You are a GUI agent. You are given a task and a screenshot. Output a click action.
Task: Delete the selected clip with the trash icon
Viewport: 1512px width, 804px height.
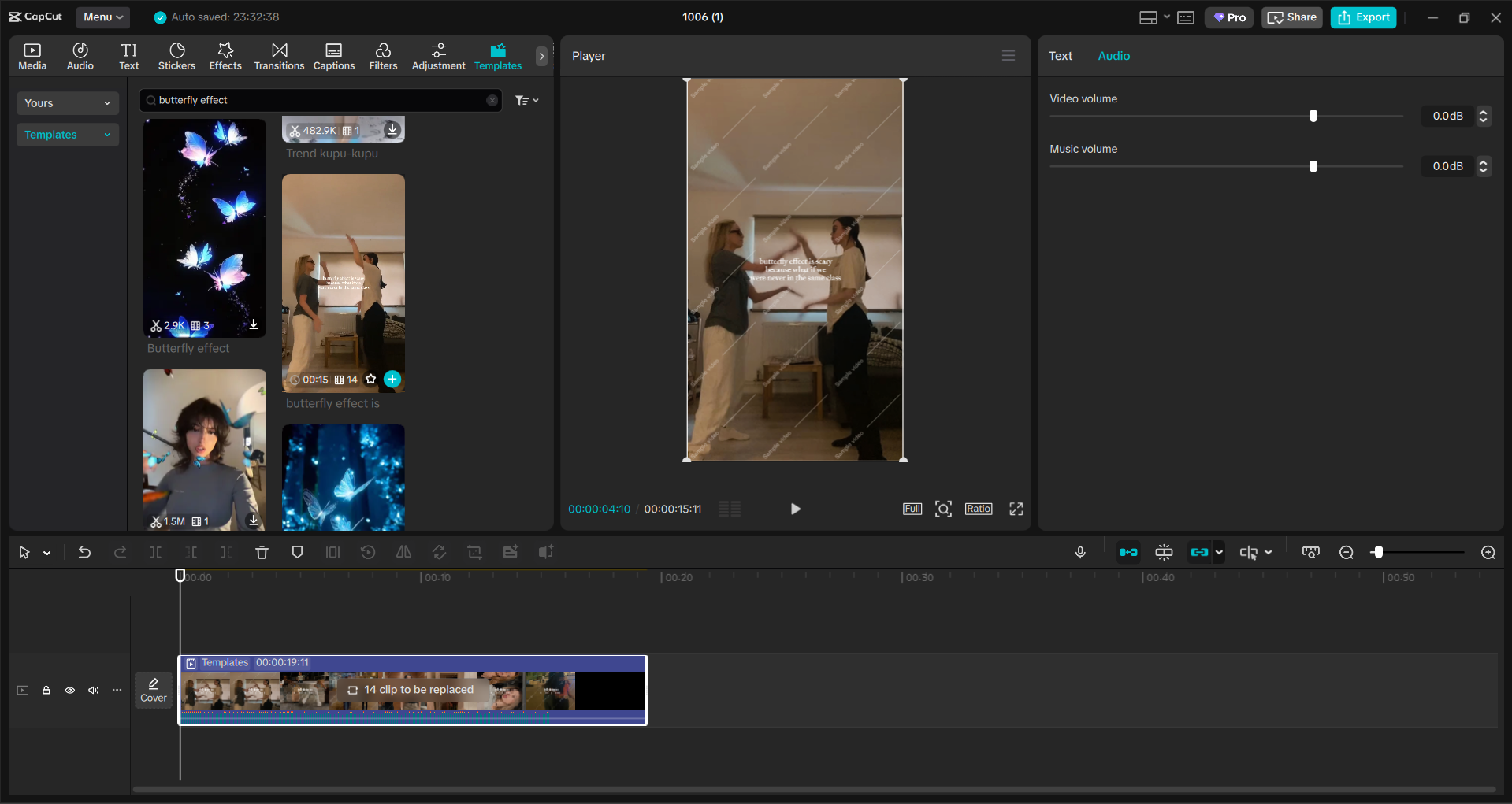coord(262,552)
